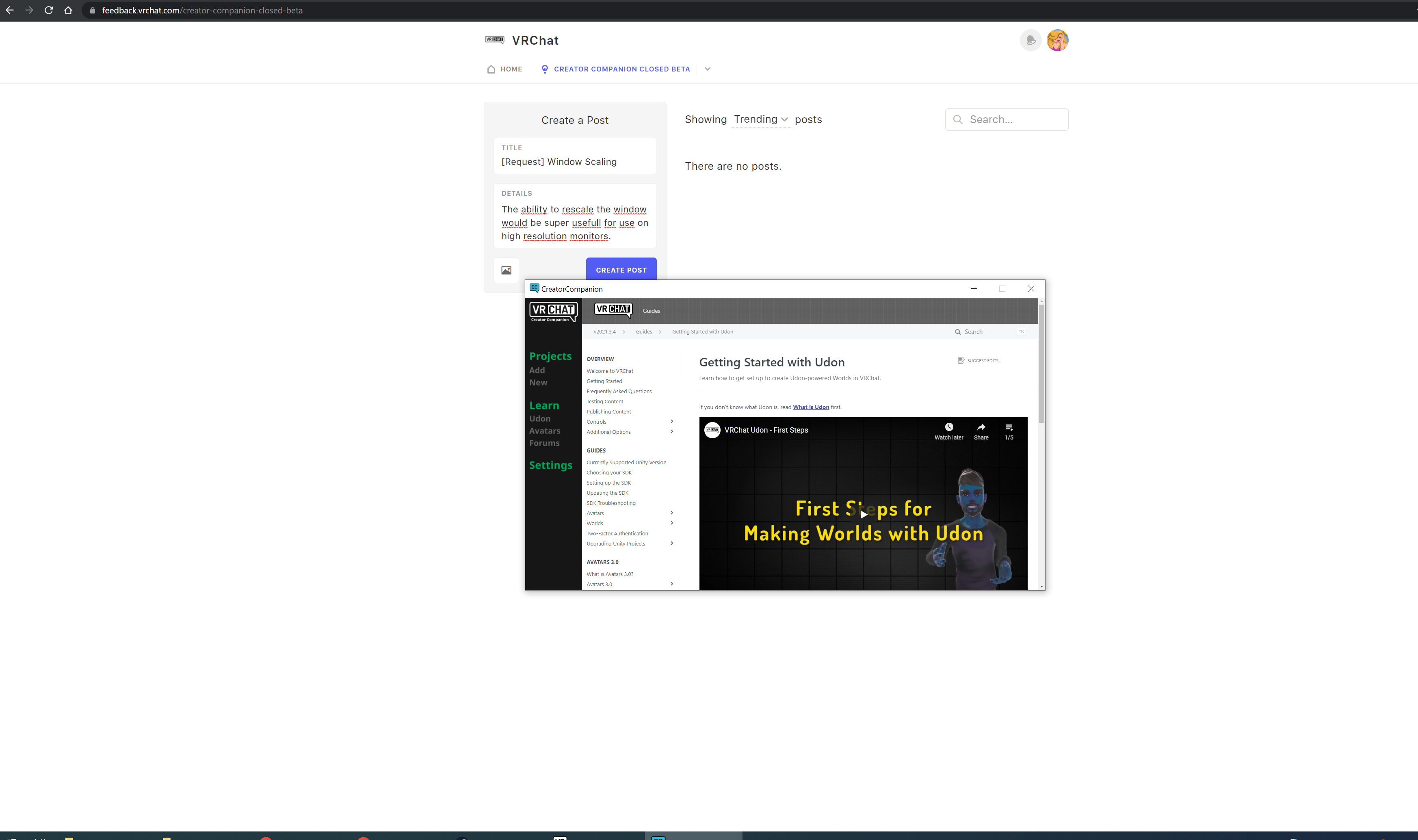Open the notifications bell icon
Screen dimensions: 1418x840
click(1031, 40)
